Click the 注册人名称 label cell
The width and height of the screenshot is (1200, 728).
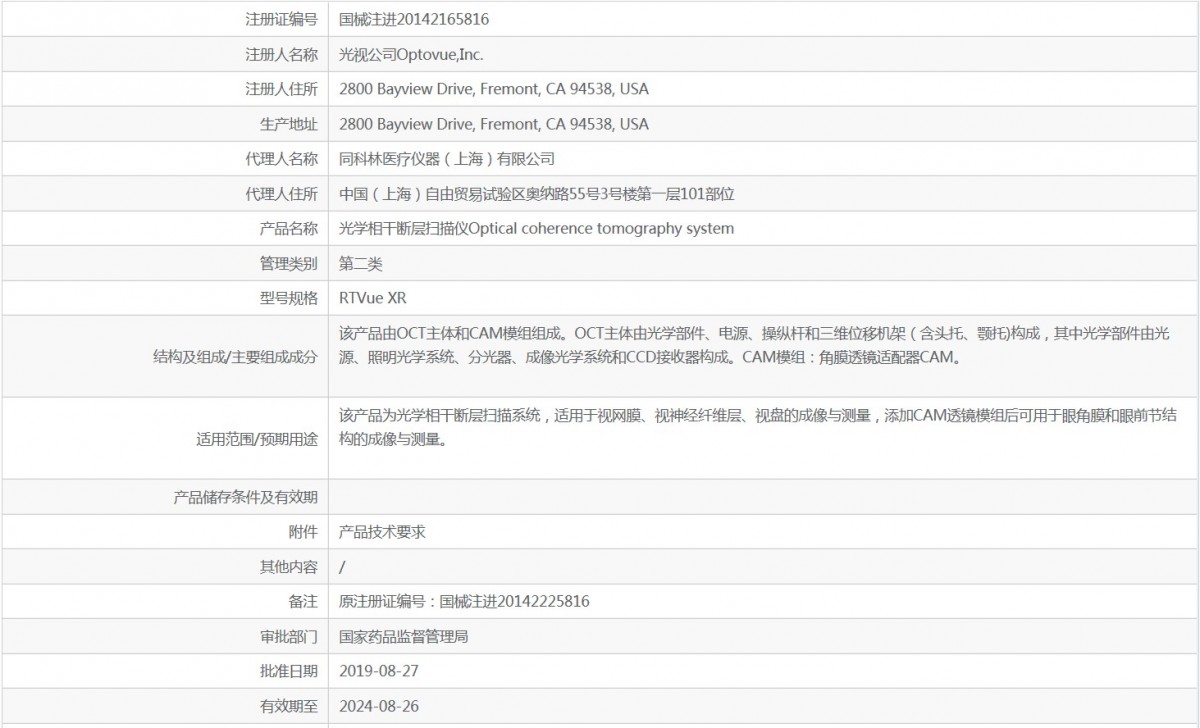pos(281,54)
